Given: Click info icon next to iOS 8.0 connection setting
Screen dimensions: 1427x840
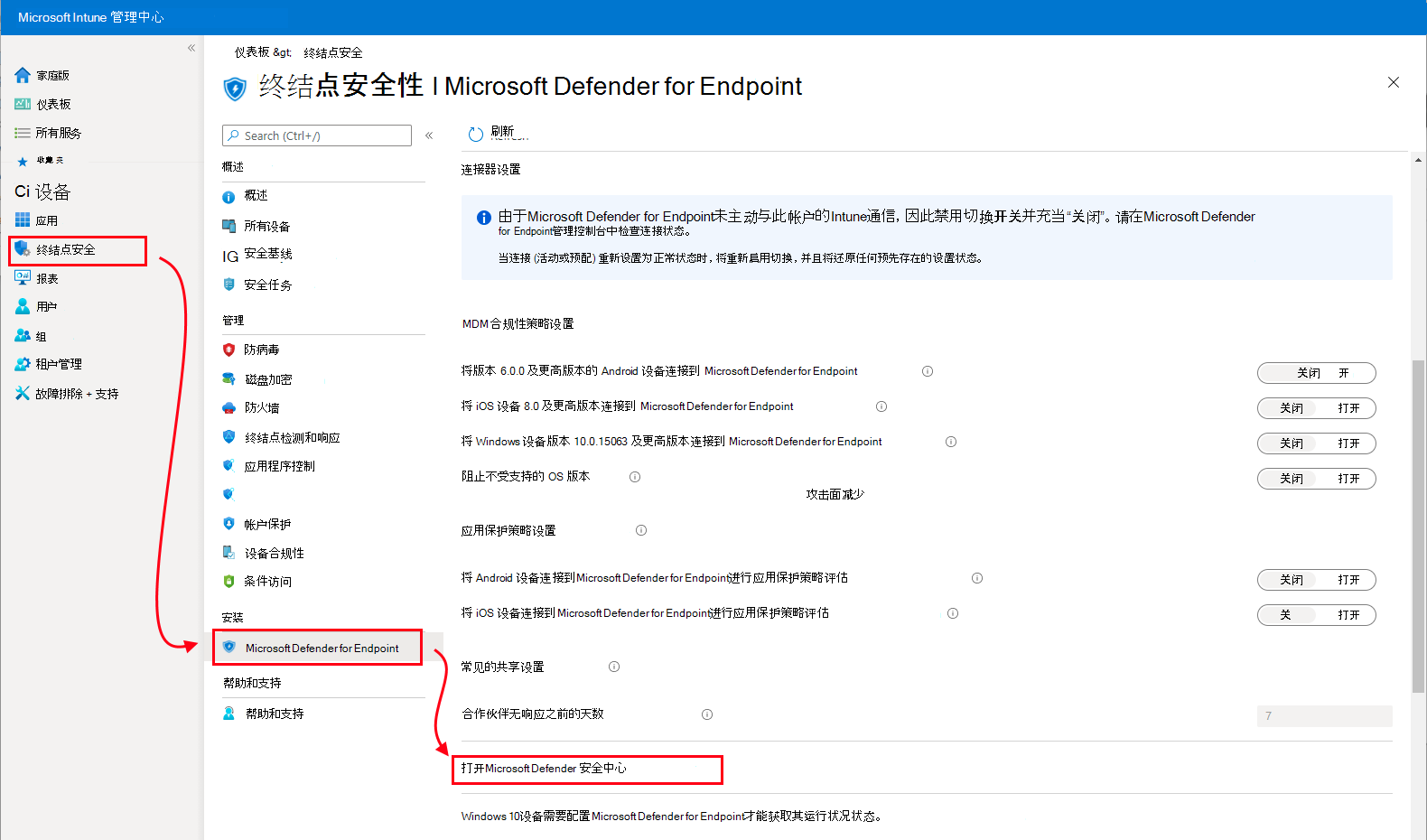Looking at the screenshot, I should point(881,406).
